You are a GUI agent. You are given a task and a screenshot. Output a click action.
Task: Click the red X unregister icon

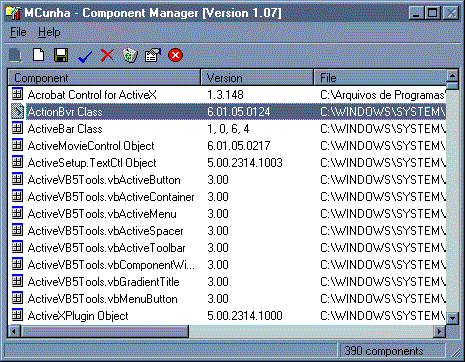pos(107,55)
